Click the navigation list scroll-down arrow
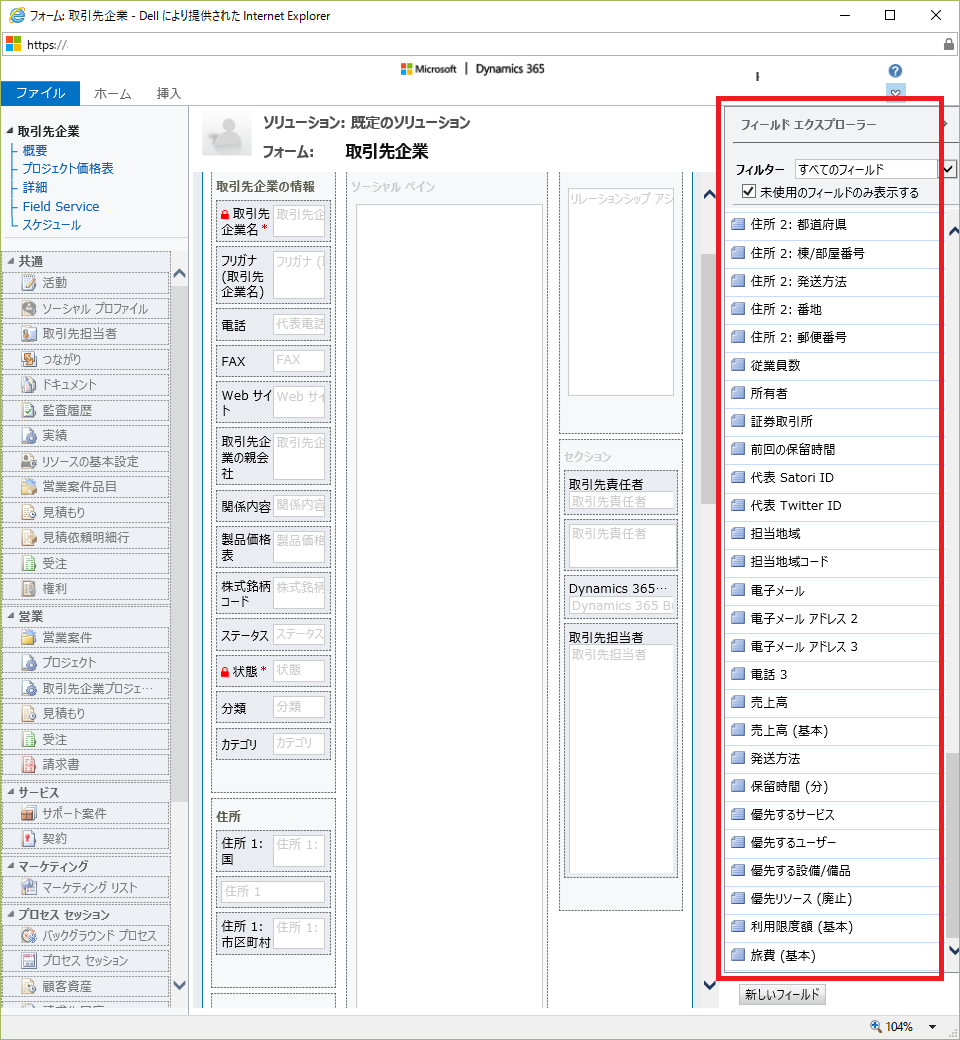This screenshot has height=1040, width=960. click(179, 986)
